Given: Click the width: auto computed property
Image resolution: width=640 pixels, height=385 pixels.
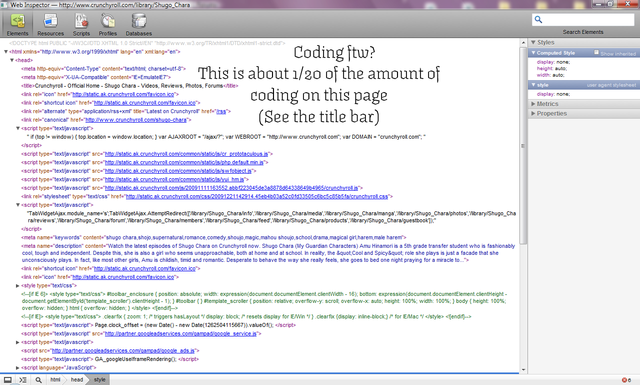Looking at the screenshot, I should [551, 75].
